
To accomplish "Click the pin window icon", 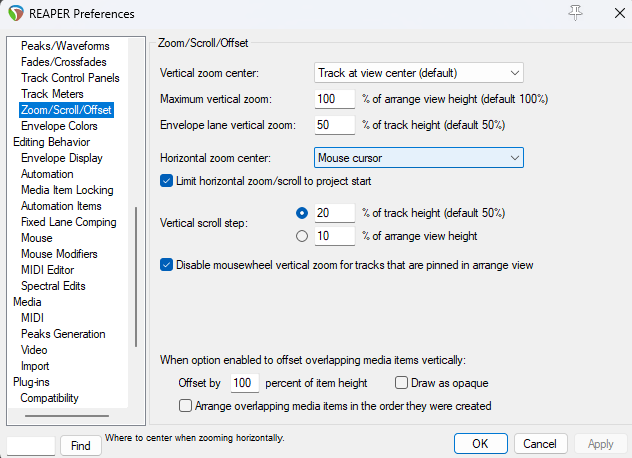I will tap(575, 13).
